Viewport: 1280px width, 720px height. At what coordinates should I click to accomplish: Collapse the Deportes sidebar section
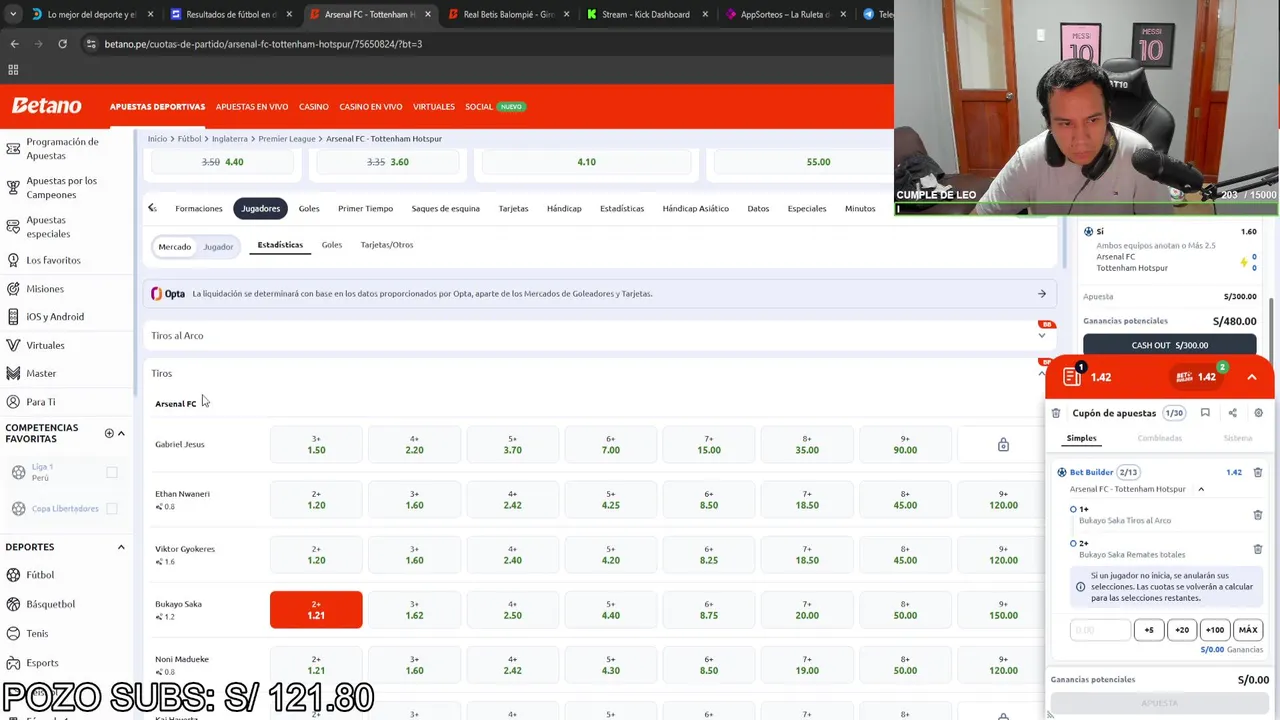tap(121, 547)
